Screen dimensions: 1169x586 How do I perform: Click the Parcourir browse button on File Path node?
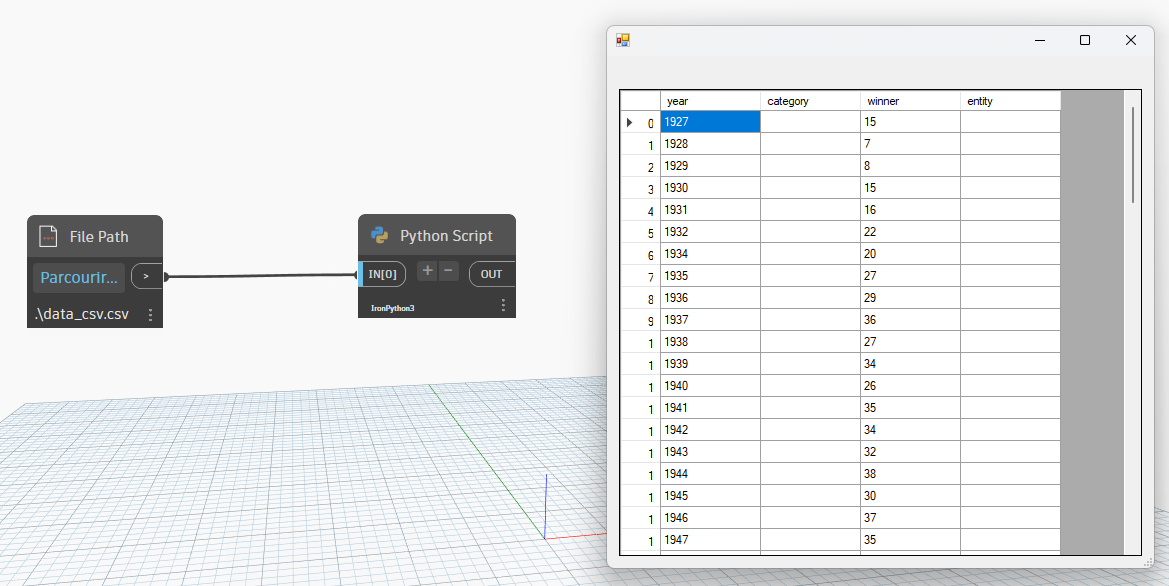point(79,277)
